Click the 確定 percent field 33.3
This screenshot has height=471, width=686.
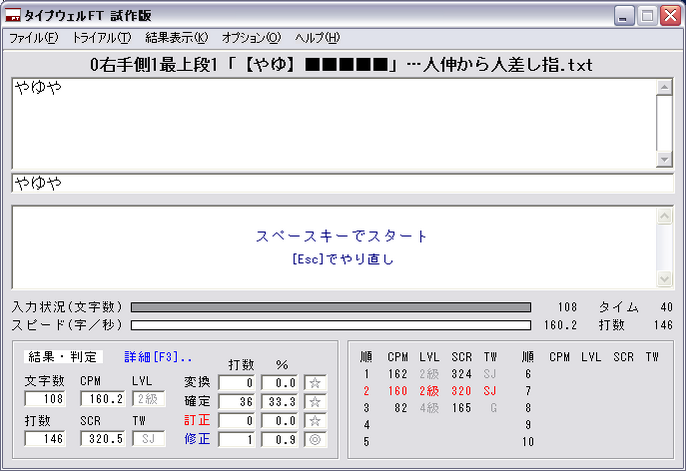coord(280,402)
